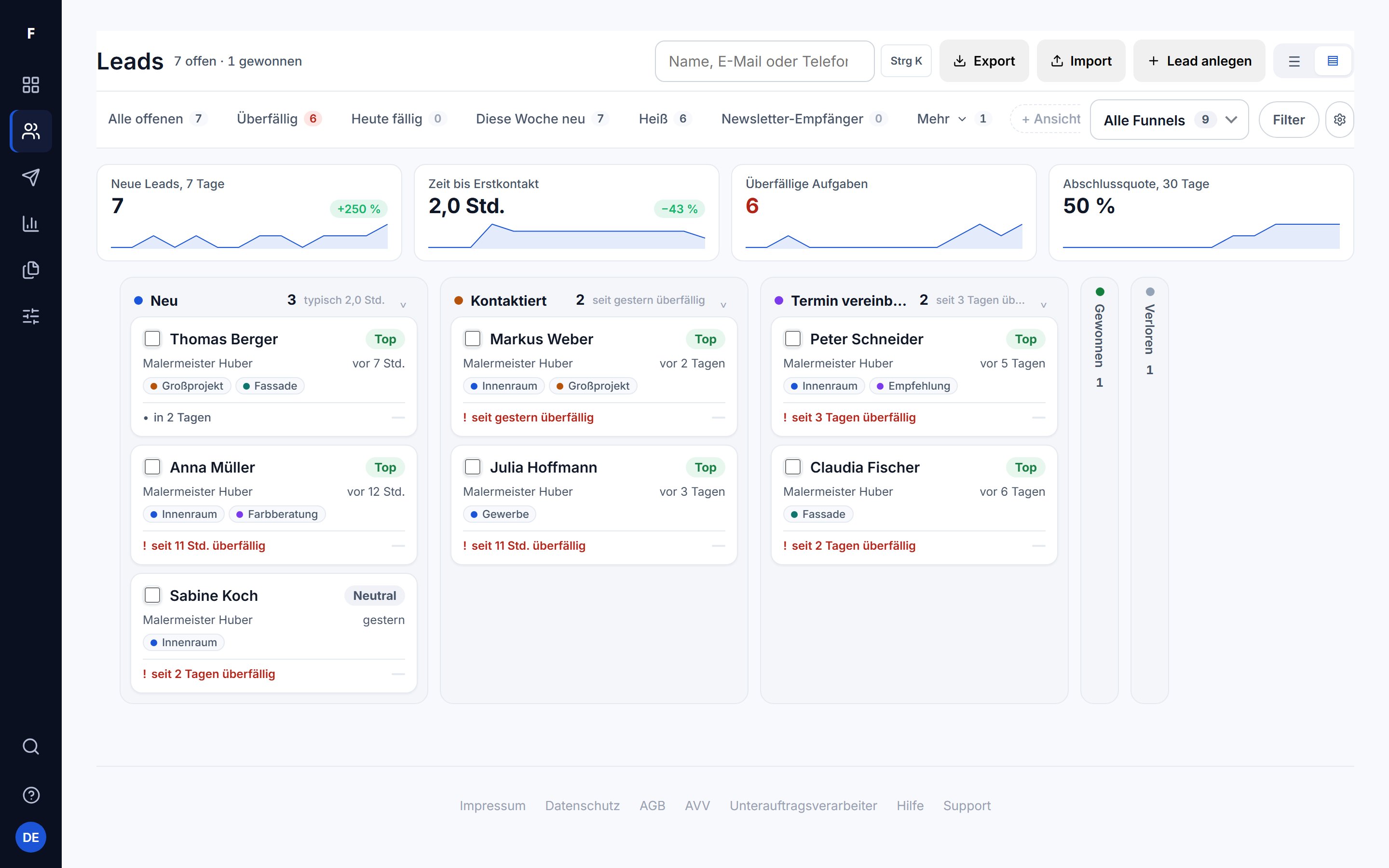Click the F logo at sidebar top
The image size is (1389, 868).
coord(30,33)
